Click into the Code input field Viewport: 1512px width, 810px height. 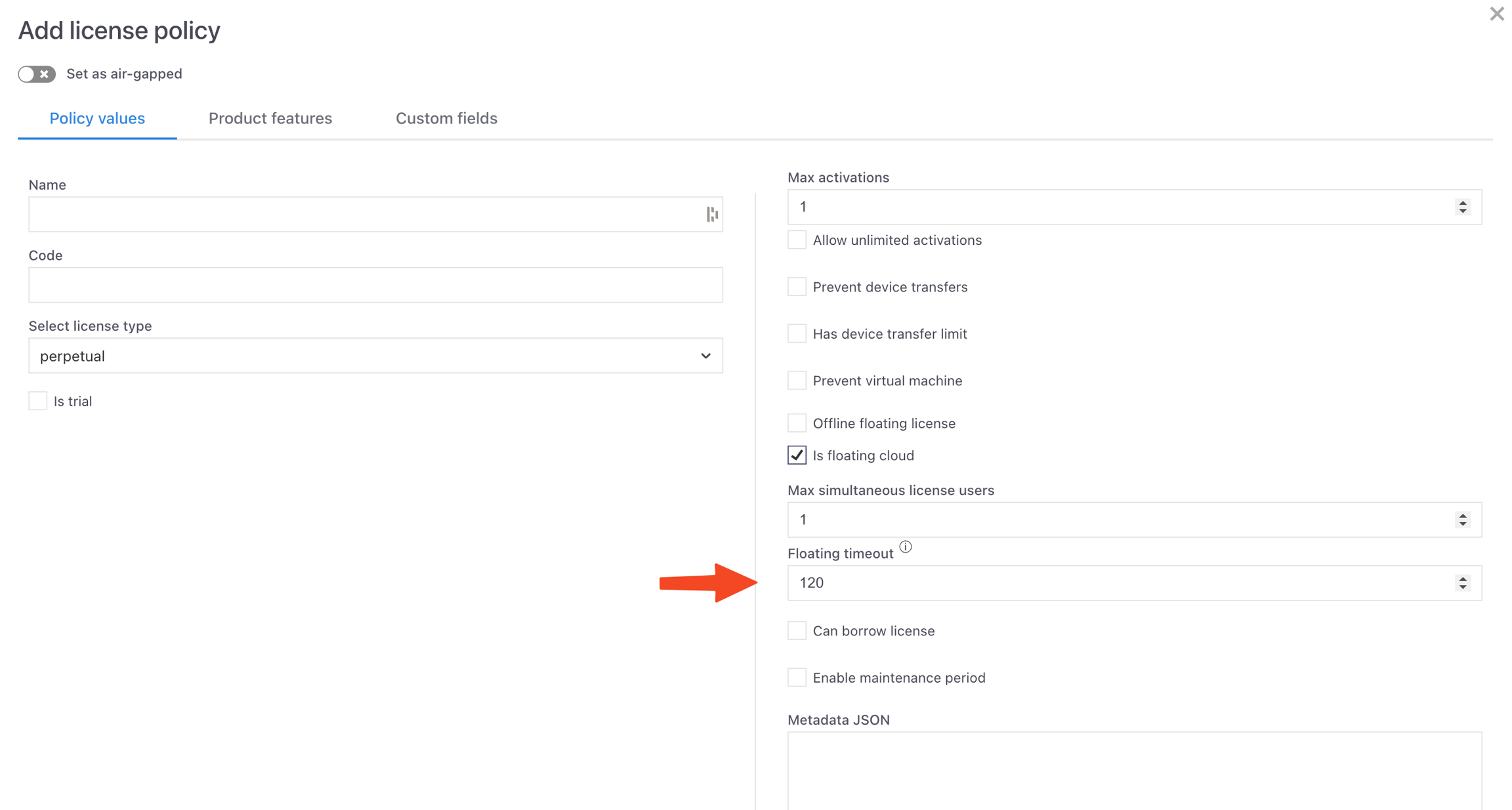coord(375,285)
